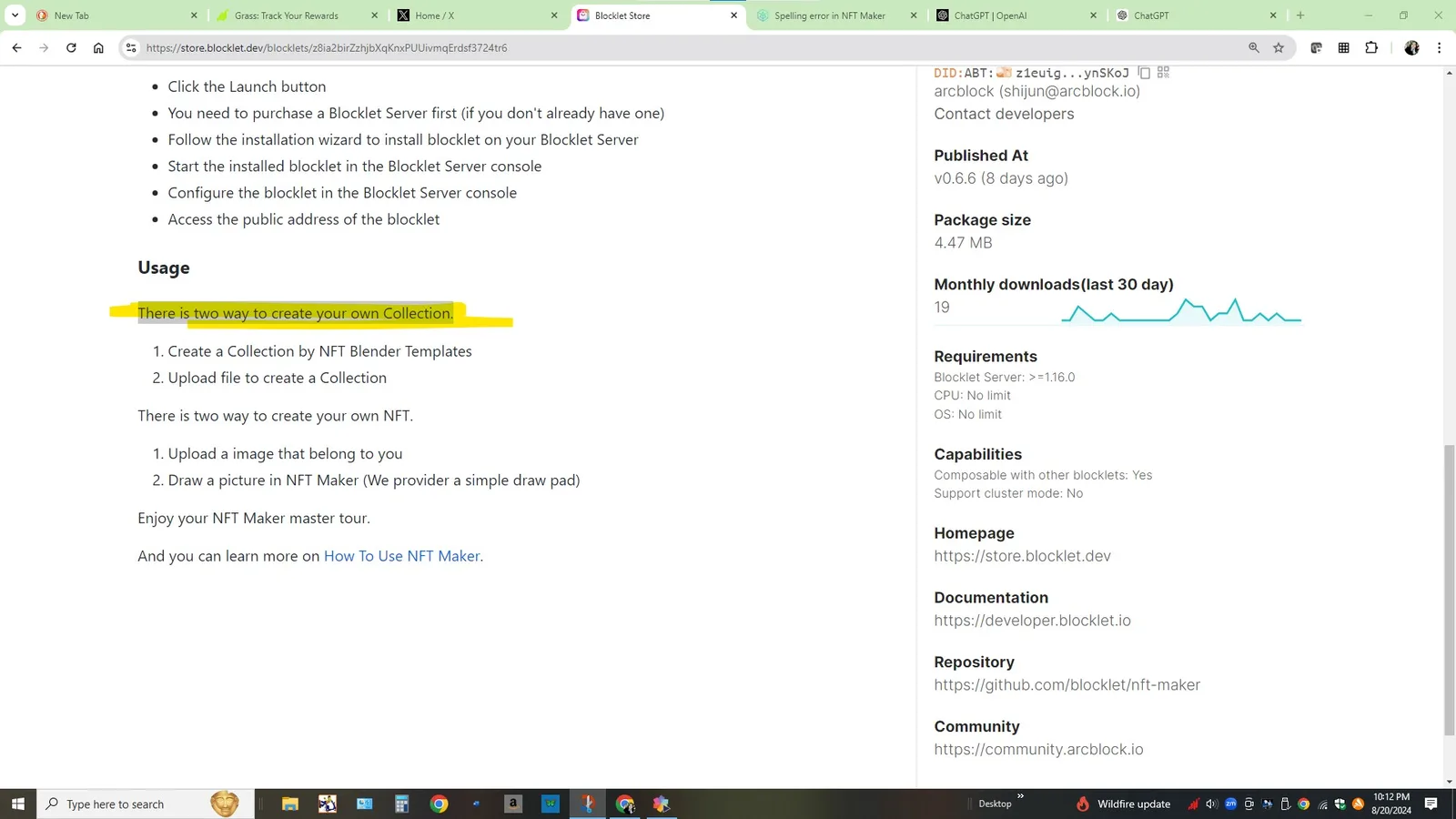
Task: Go forward to the next page
Action: pos(44,48)
